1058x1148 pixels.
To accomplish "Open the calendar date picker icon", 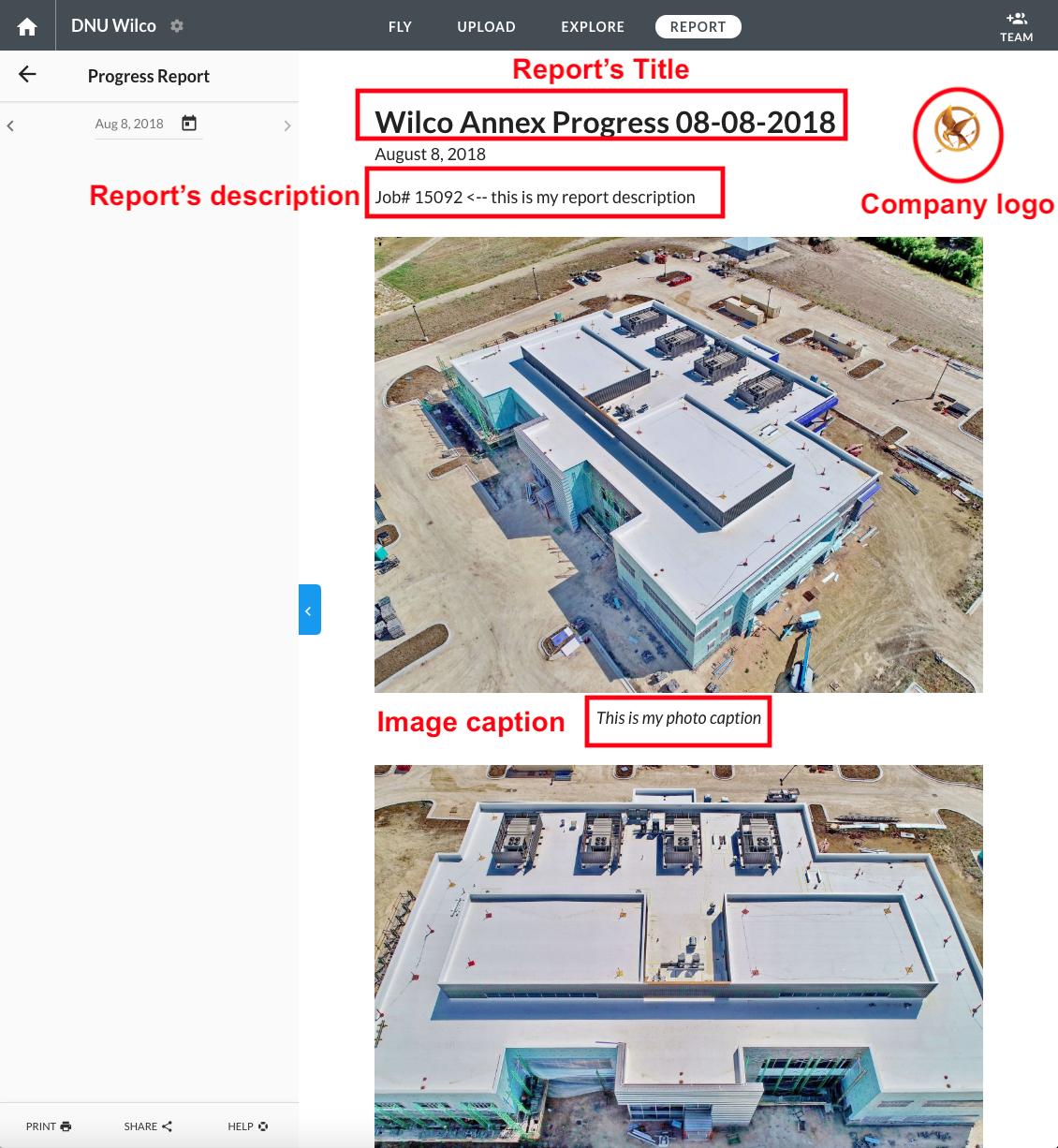I will pyautogui.click(x=189, y=123).
